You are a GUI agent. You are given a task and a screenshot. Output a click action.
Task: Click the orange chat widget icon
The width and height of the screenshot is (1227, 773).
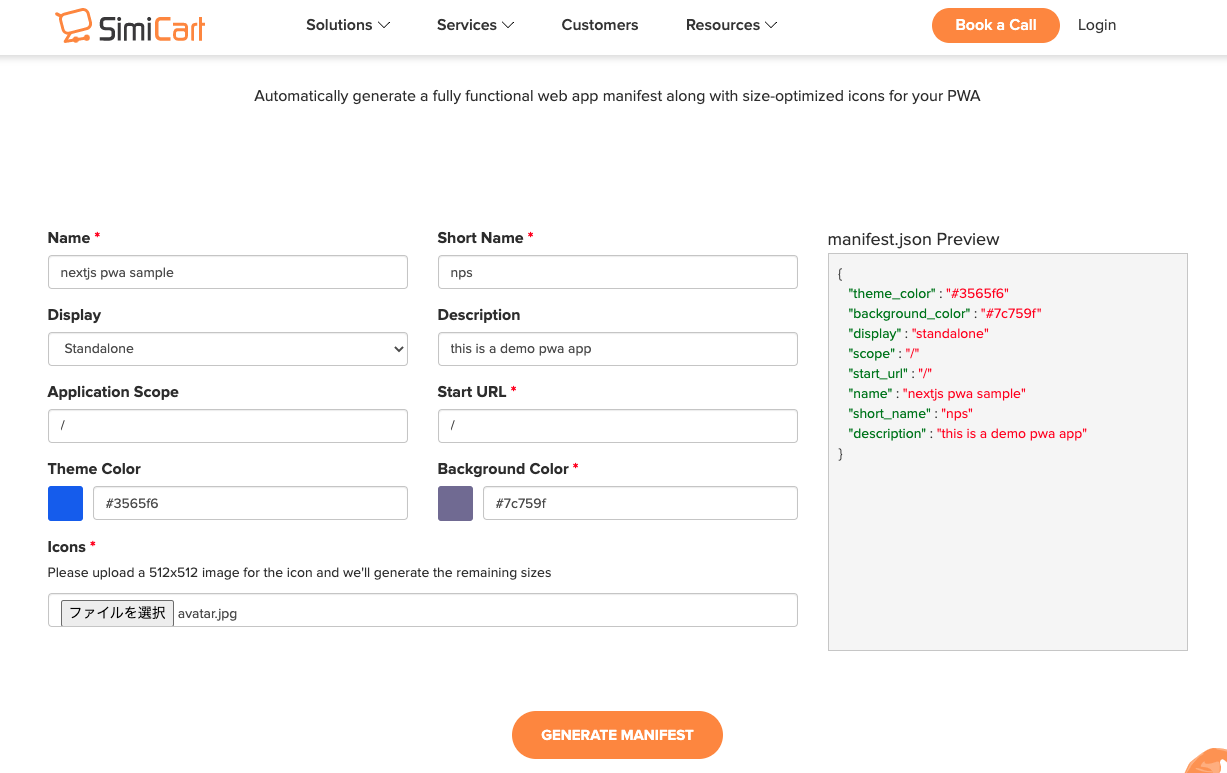(1210, 761)
